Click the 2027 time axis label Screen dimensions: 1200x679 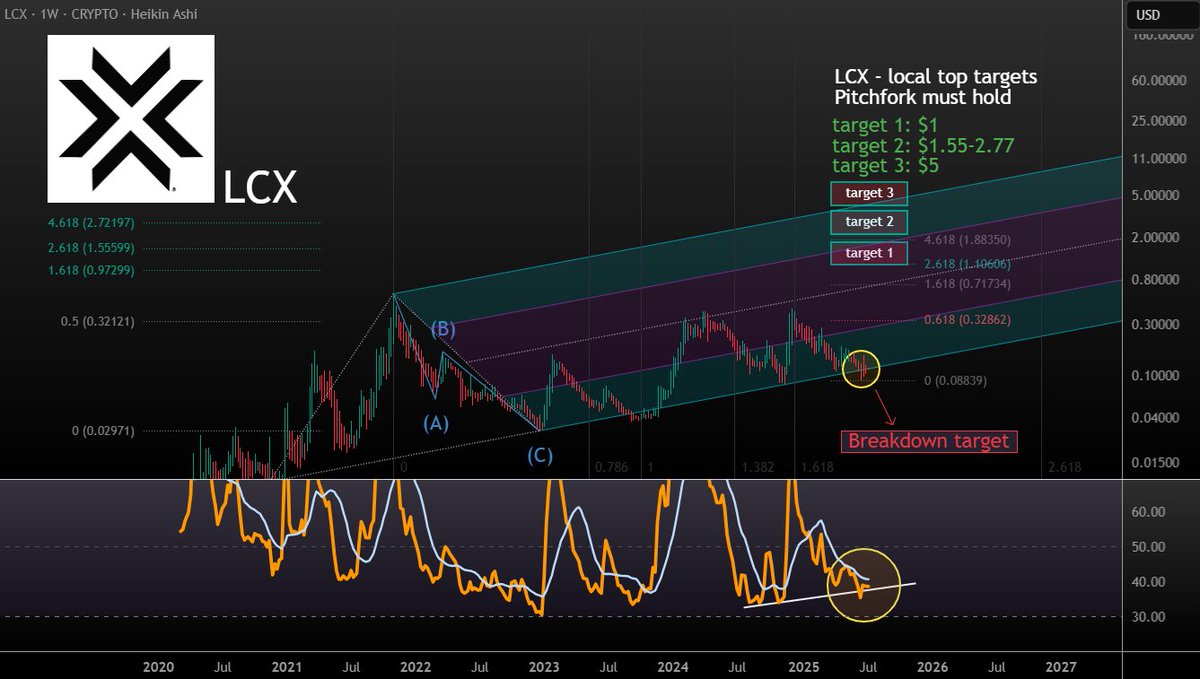coord(1060,665)
